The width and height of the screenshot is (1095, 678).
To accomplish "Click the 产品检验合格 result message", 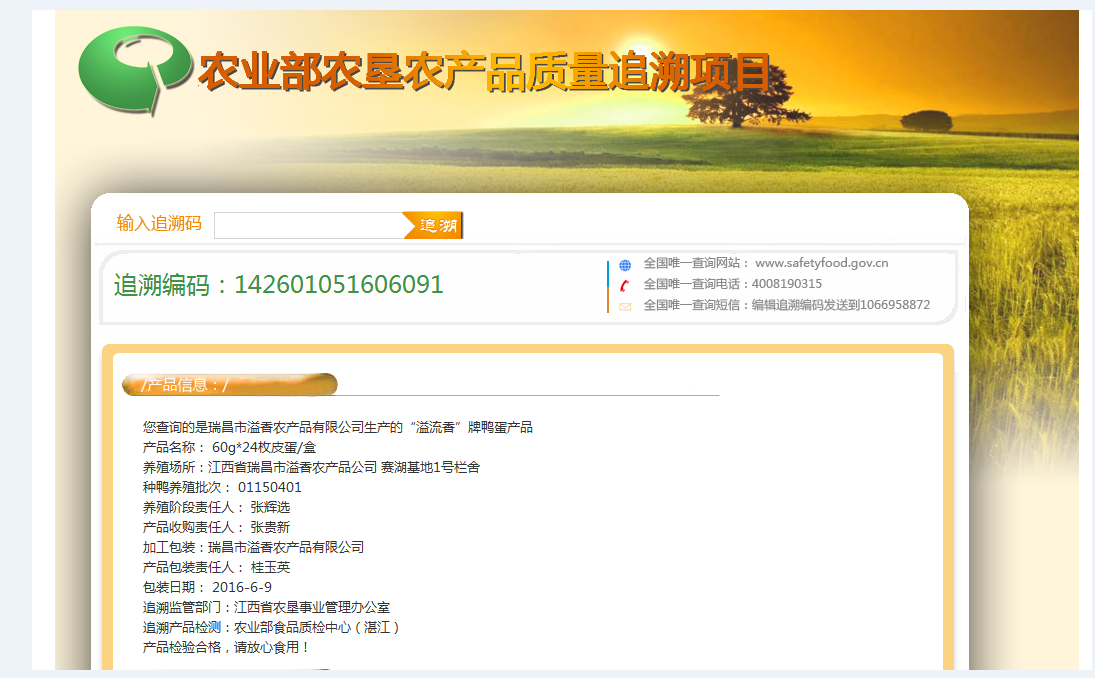I will click(x=226, y=647).
